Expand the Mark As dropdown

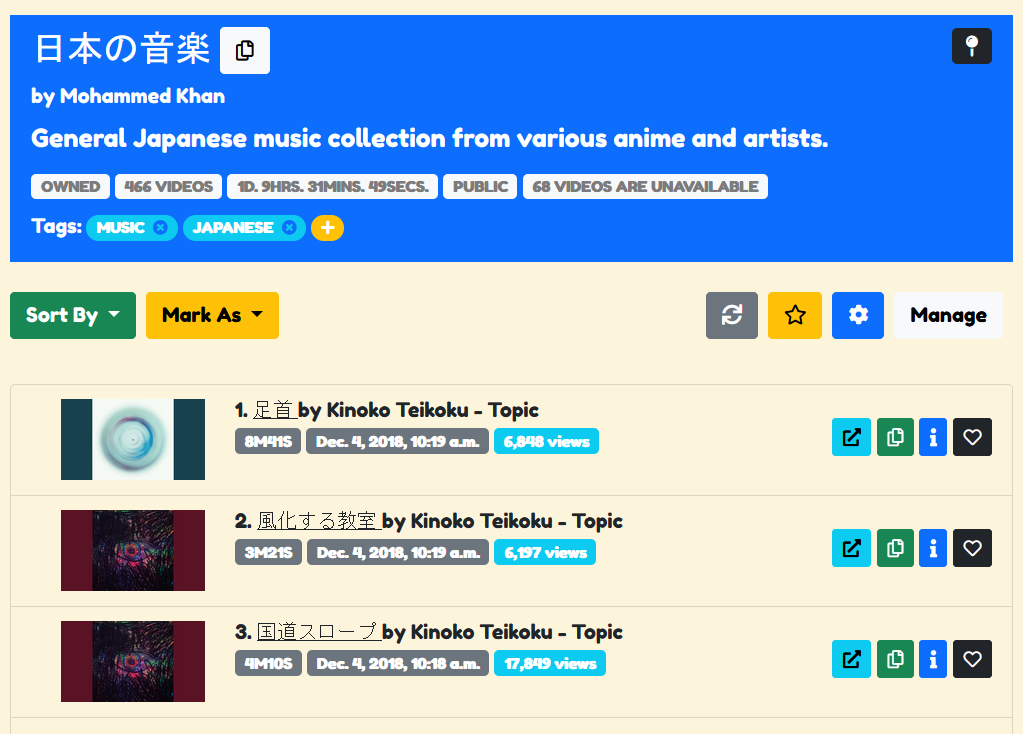point(212,315)
